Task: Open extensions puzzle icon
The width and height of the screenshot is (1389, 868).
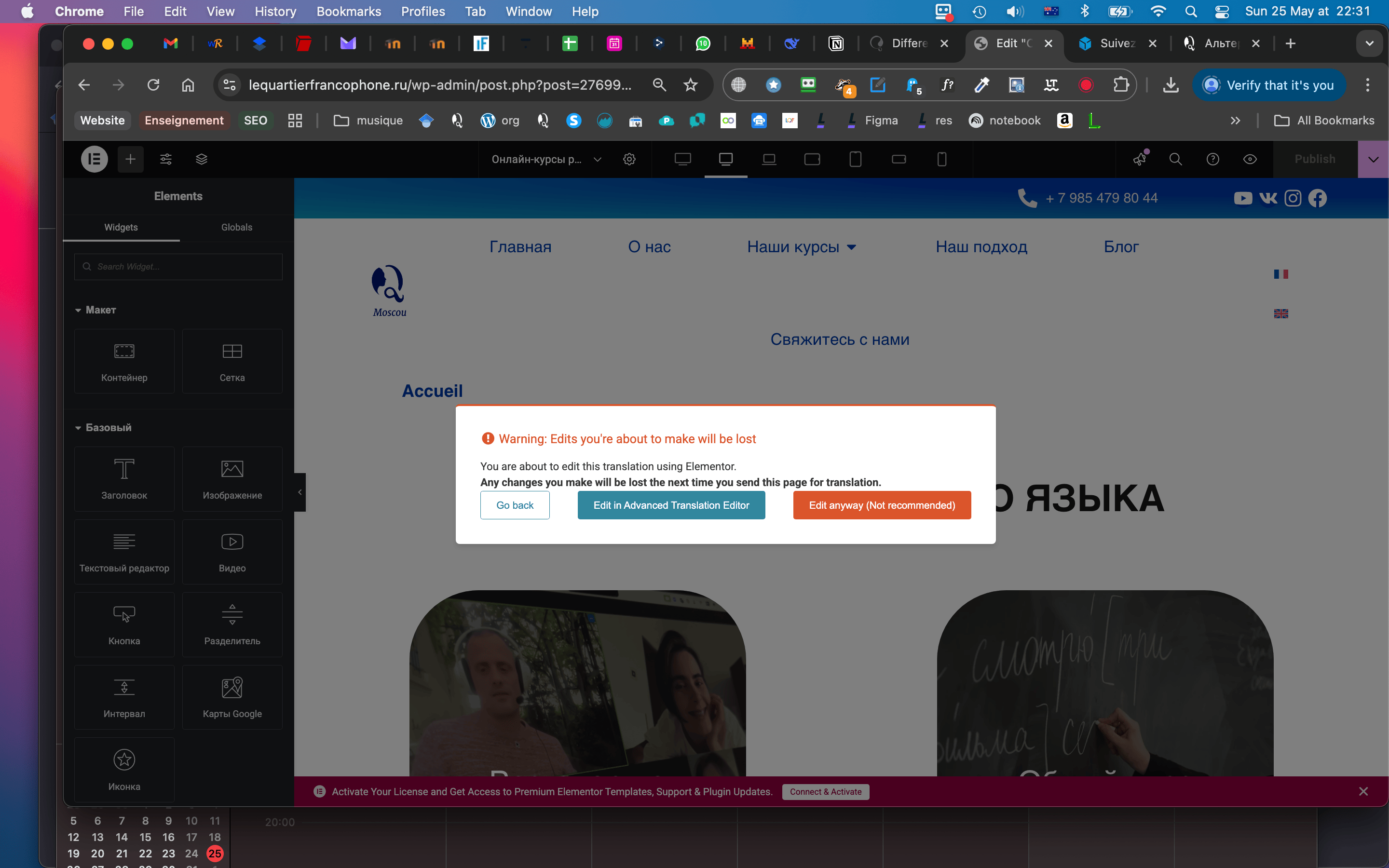Action: tap(1120, 85)
